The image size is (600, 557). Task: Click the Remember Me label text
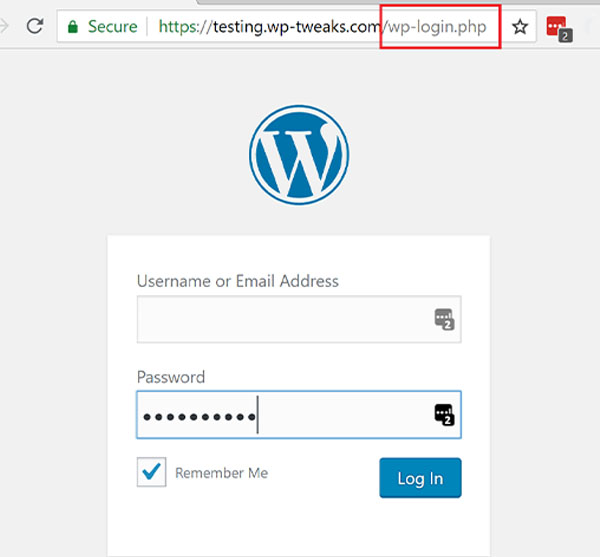(x=222, y=473)
